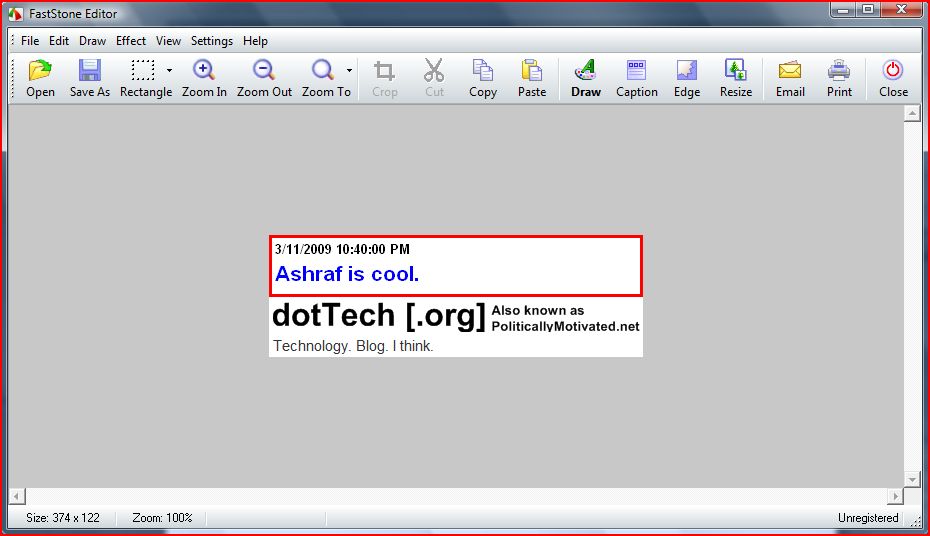Click 'Technology. Blog. I think.' tagline

(353, 346)
